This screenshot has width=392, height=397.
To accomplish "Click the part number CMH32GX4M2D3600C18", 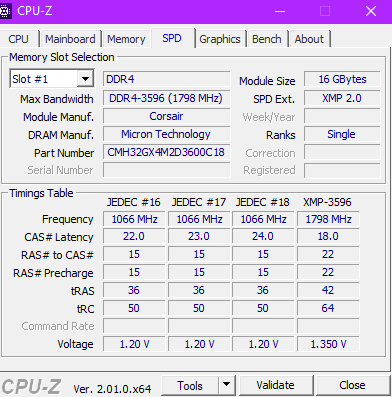I will [x=166, y=152].
